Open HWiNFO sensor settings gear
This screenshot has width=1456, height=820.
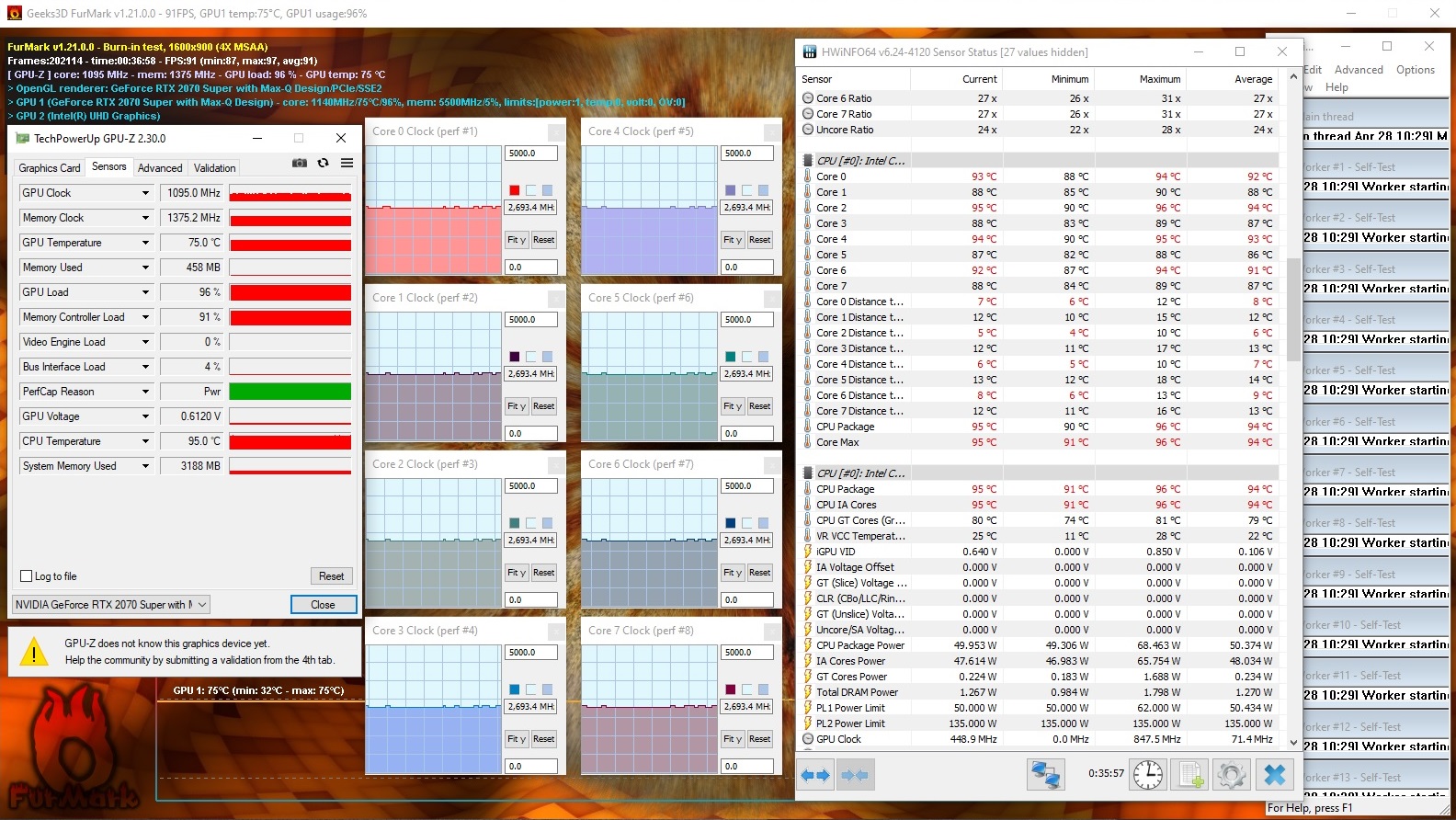tap(1232, 774)
